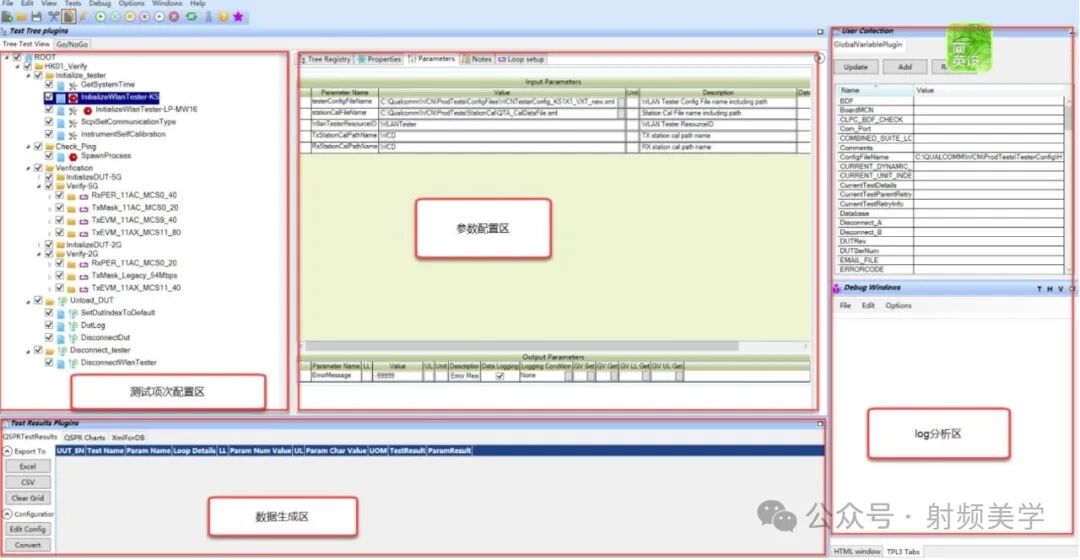
Task: Click green tree icon beside DutLog
Action: tap(73, 326)
